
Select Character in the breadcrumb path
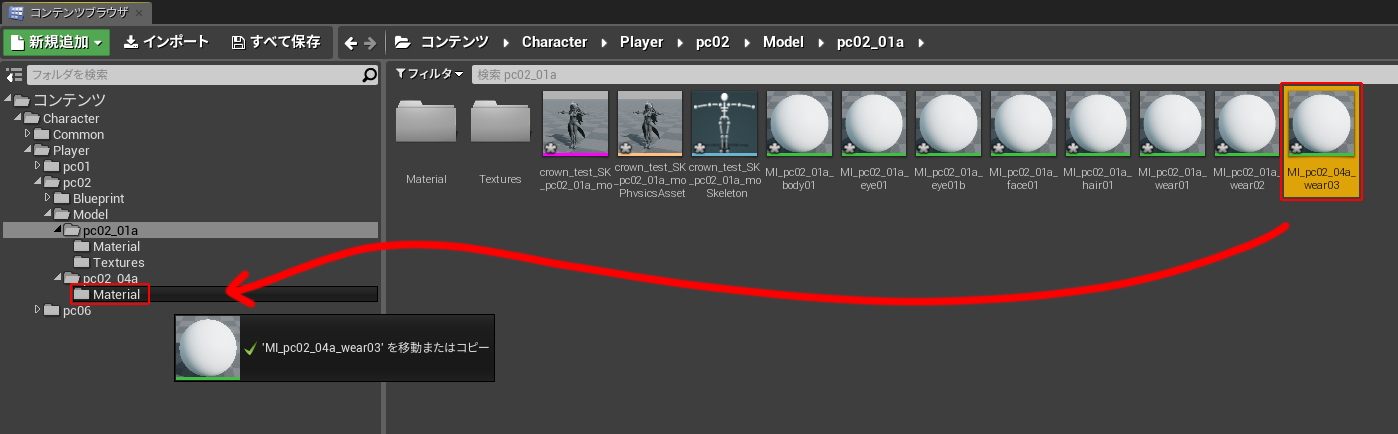(554, 42)
